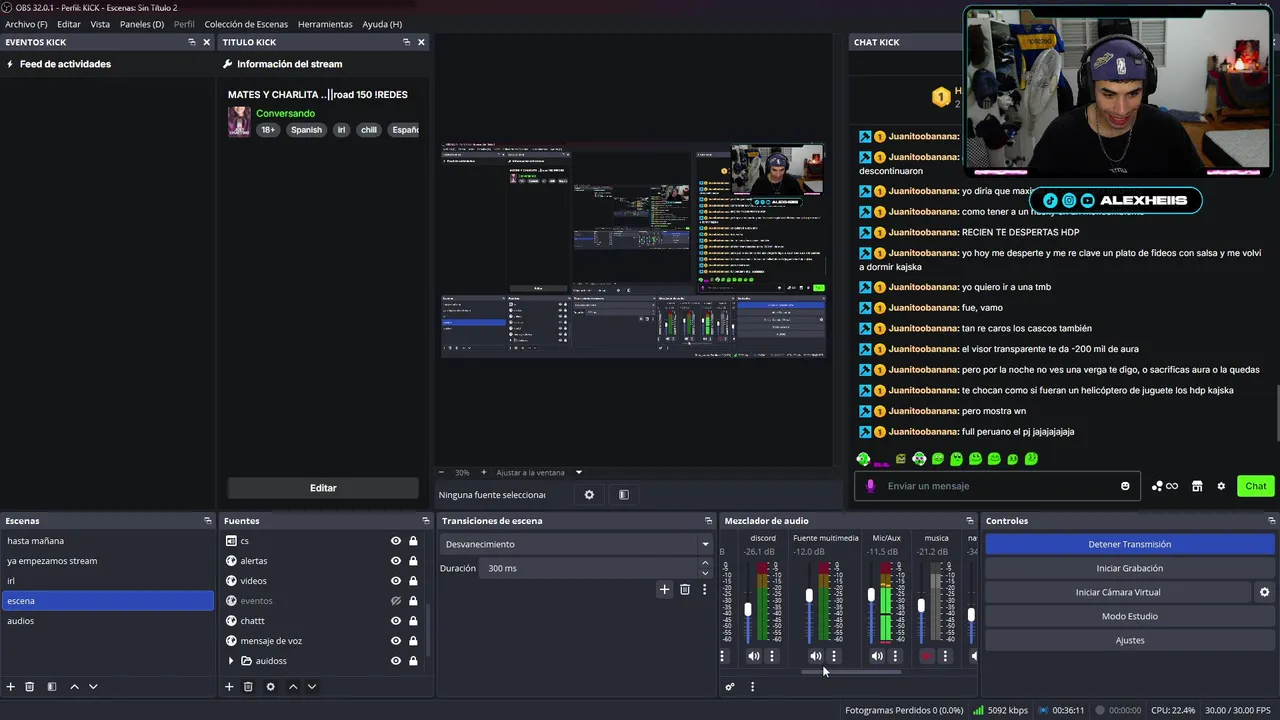Zoom out preview with minus icon
1280x720 pixels.
tap(442, 472)
